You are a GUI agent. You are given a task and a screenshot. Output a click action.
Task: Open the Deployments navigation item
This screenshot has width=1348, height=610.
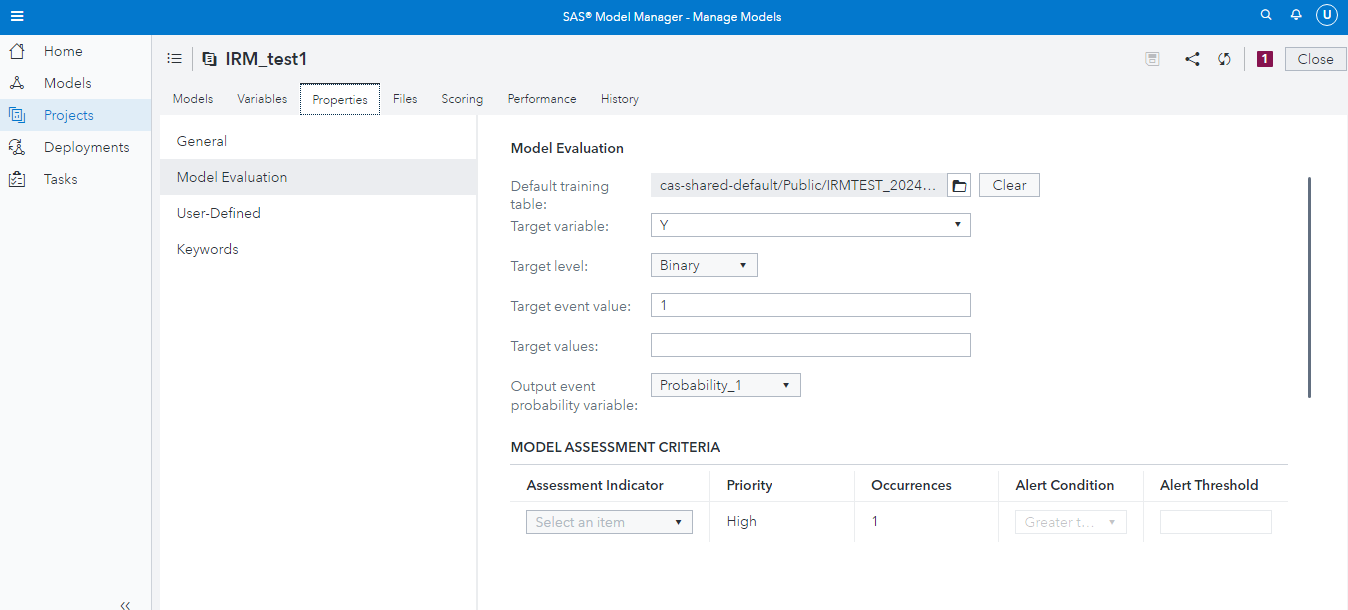(86, 147)
